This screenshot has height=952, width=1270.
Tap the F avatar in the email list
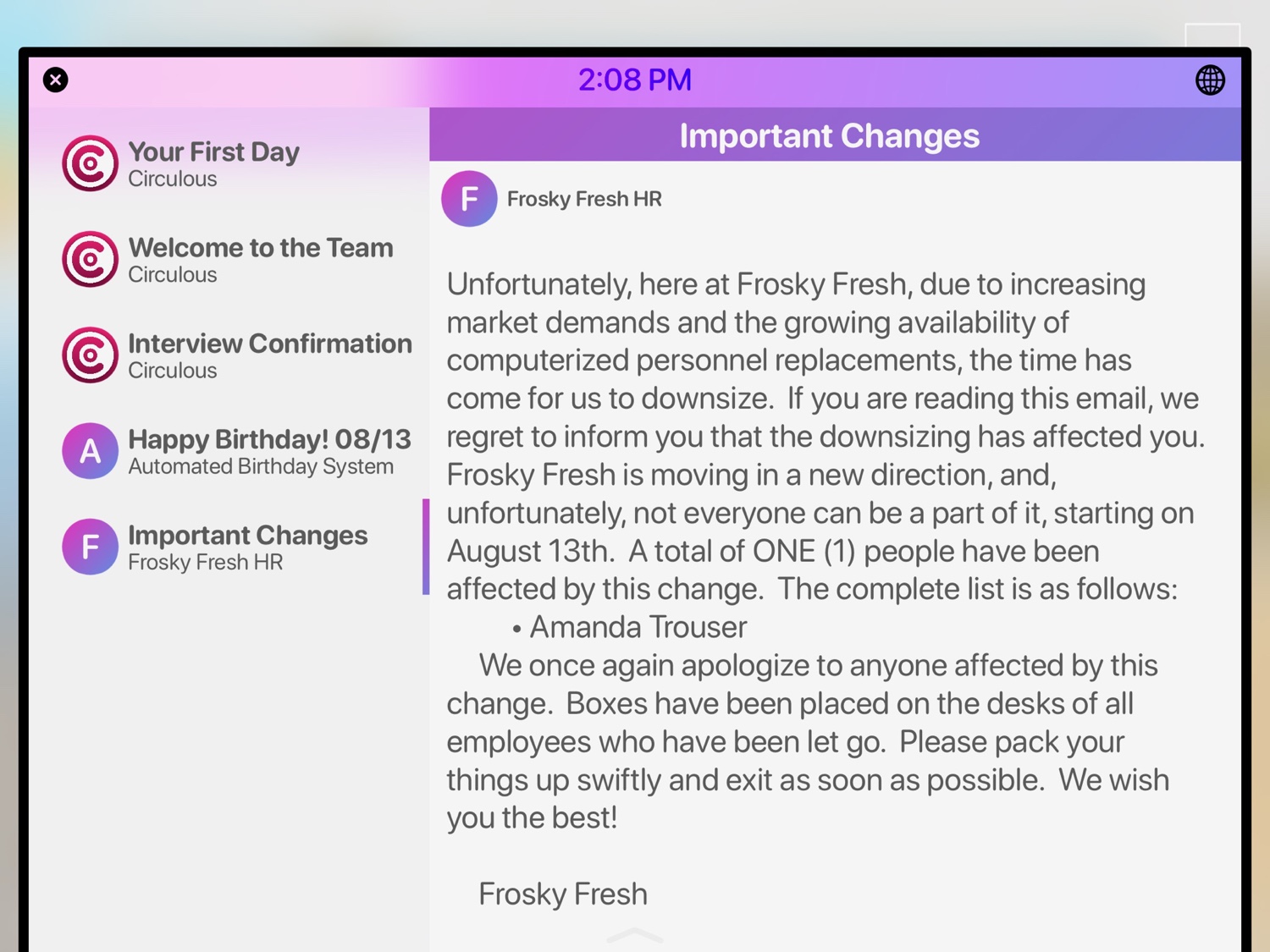[x=90, y=547]
